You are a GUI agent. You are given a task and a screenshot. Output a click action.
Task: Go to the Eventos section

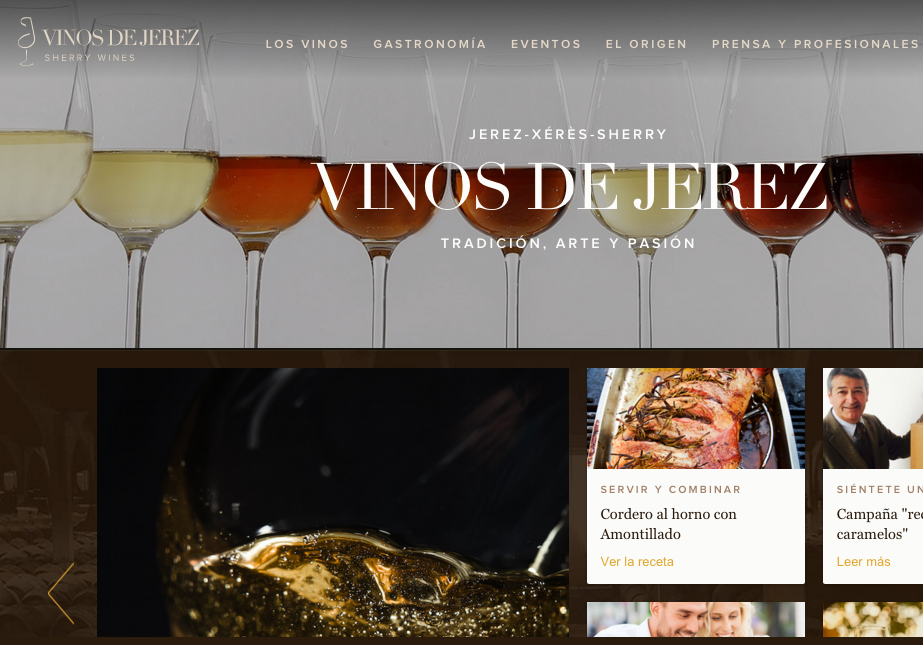tap(546, 44)
